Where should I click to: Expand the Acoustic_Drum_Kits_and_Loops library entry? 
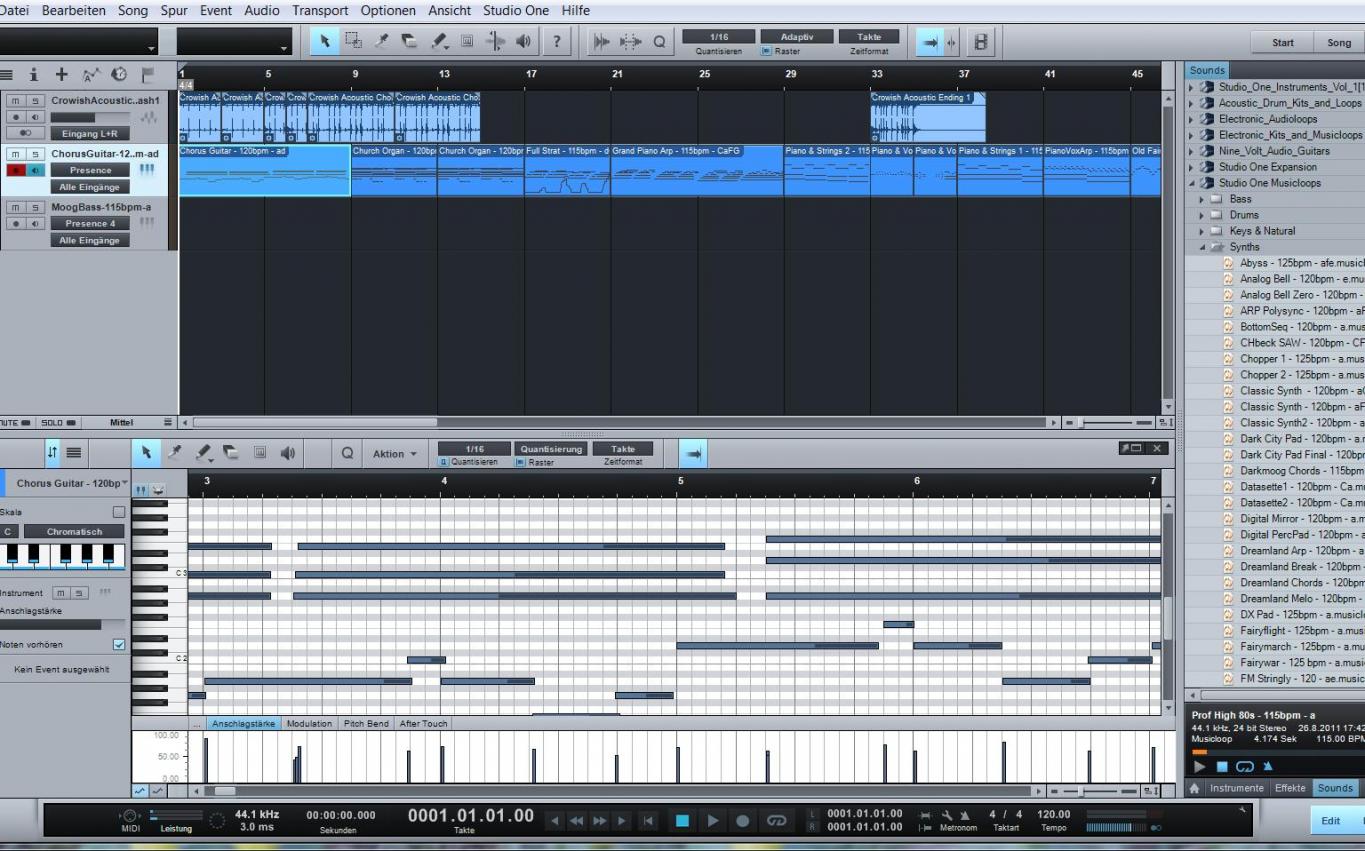[1191, 103]
